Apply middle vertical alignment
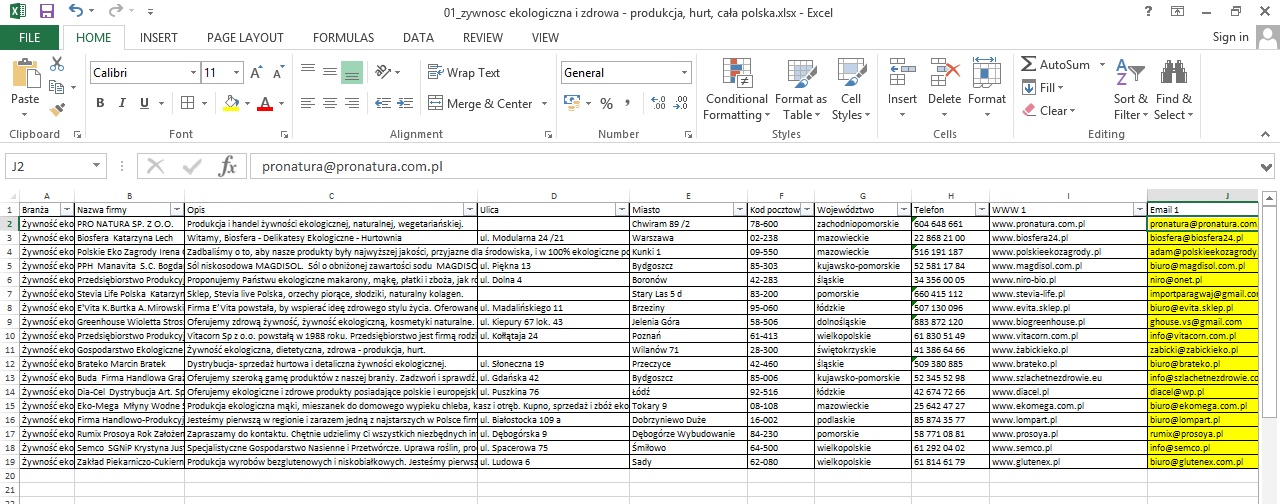1280x504 pixels. [x=329, y=73]
